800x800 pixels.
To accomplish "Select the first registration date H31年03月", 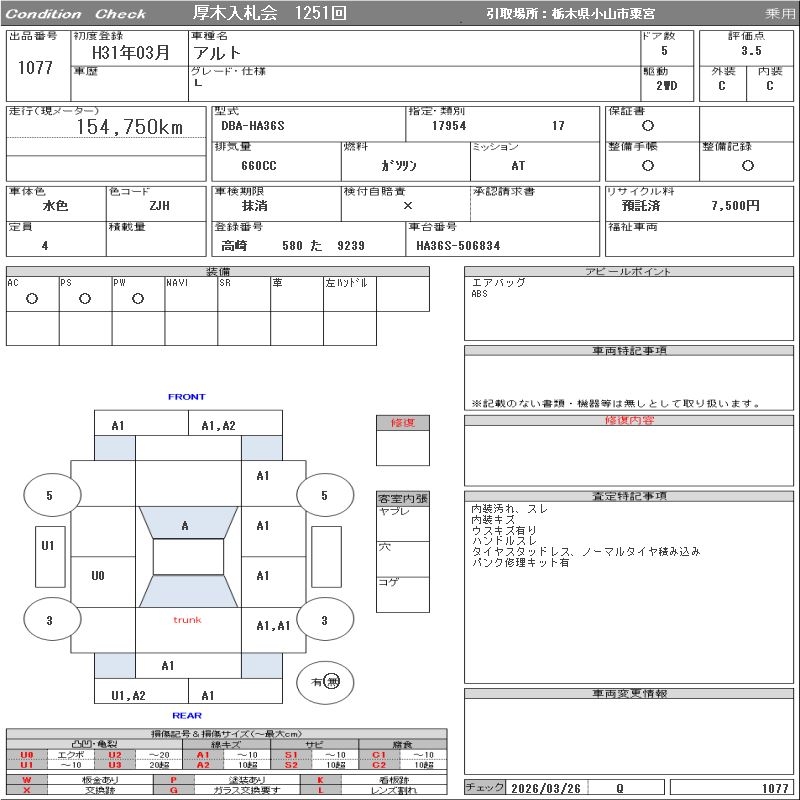I will click(130, 52).
